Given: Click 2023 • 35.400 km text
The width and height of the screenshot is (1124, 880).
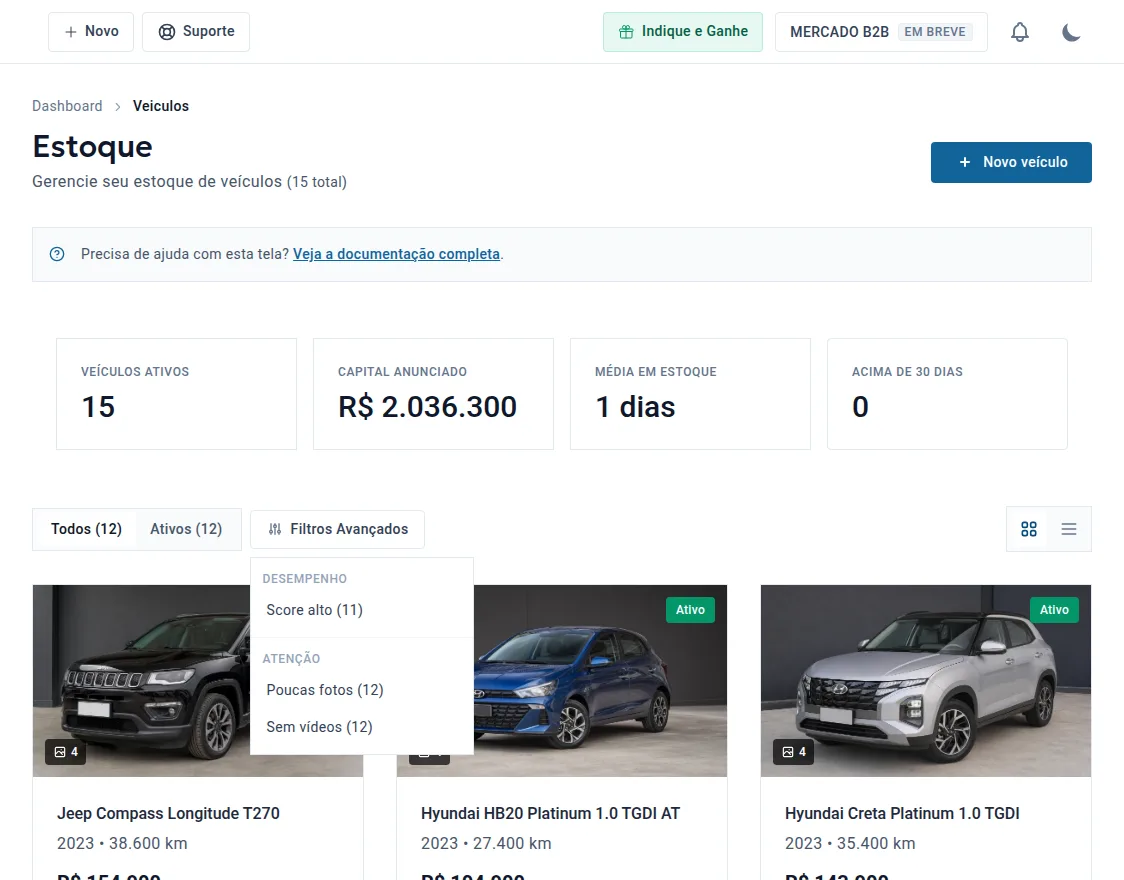Looking at the screenshot, I should [850, 843].
